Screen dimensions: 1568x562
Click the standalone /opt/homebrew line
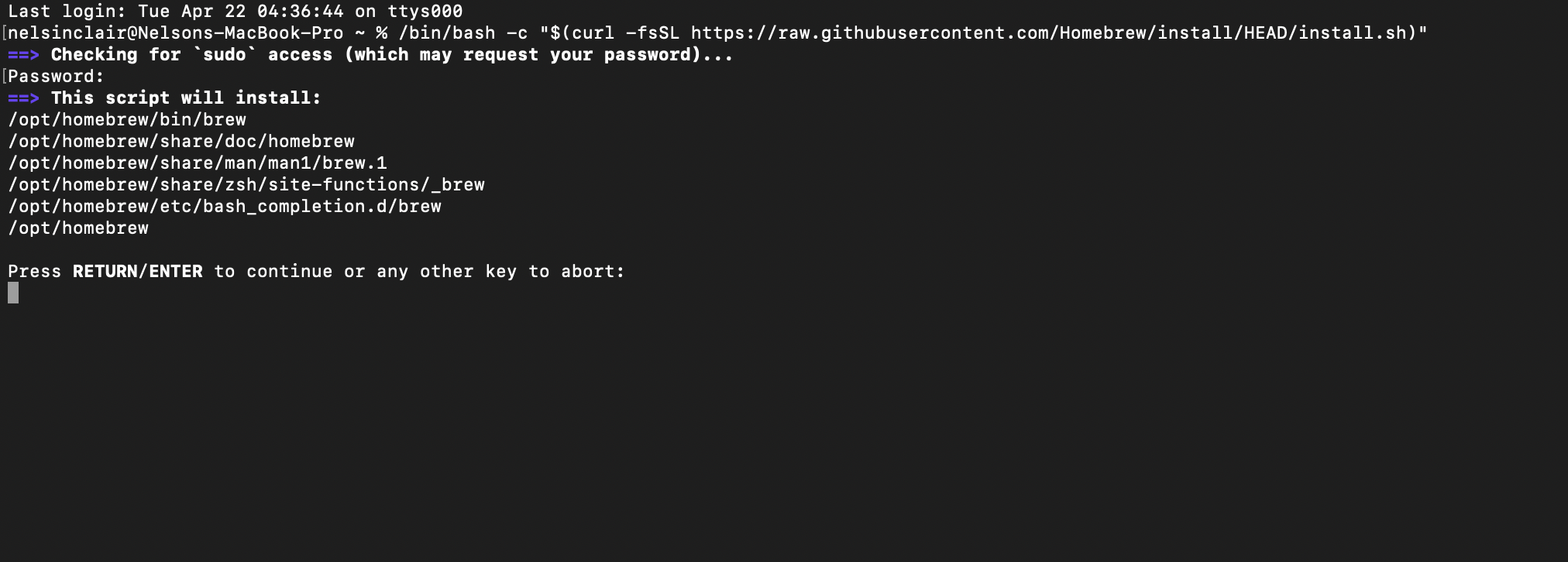[x=78, y=228]
